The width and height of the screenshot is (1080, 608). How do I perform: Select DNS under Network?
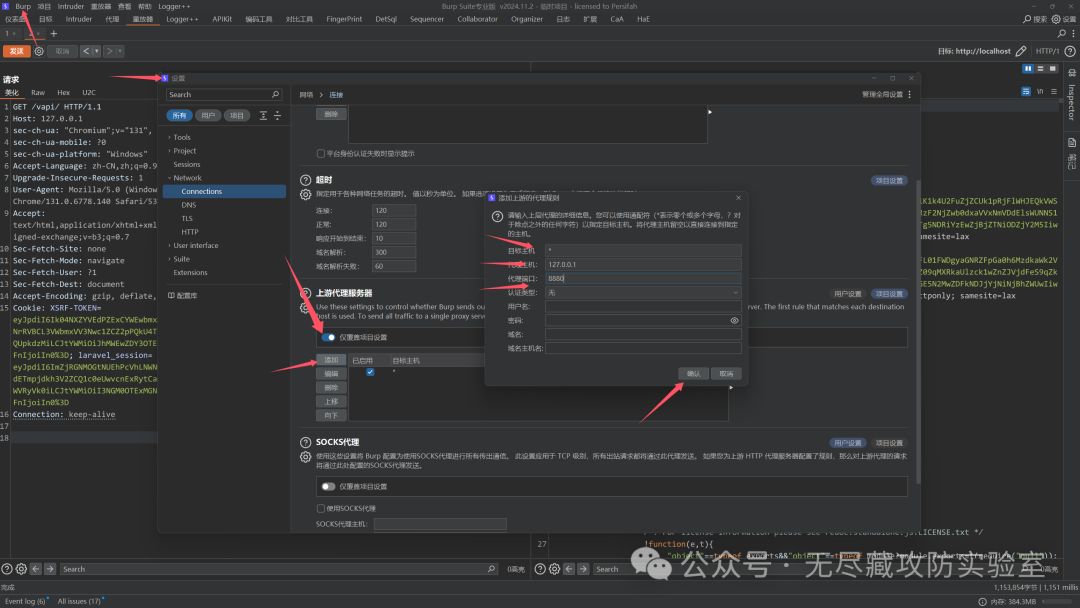pyautogui.click(x=189, y=205)
